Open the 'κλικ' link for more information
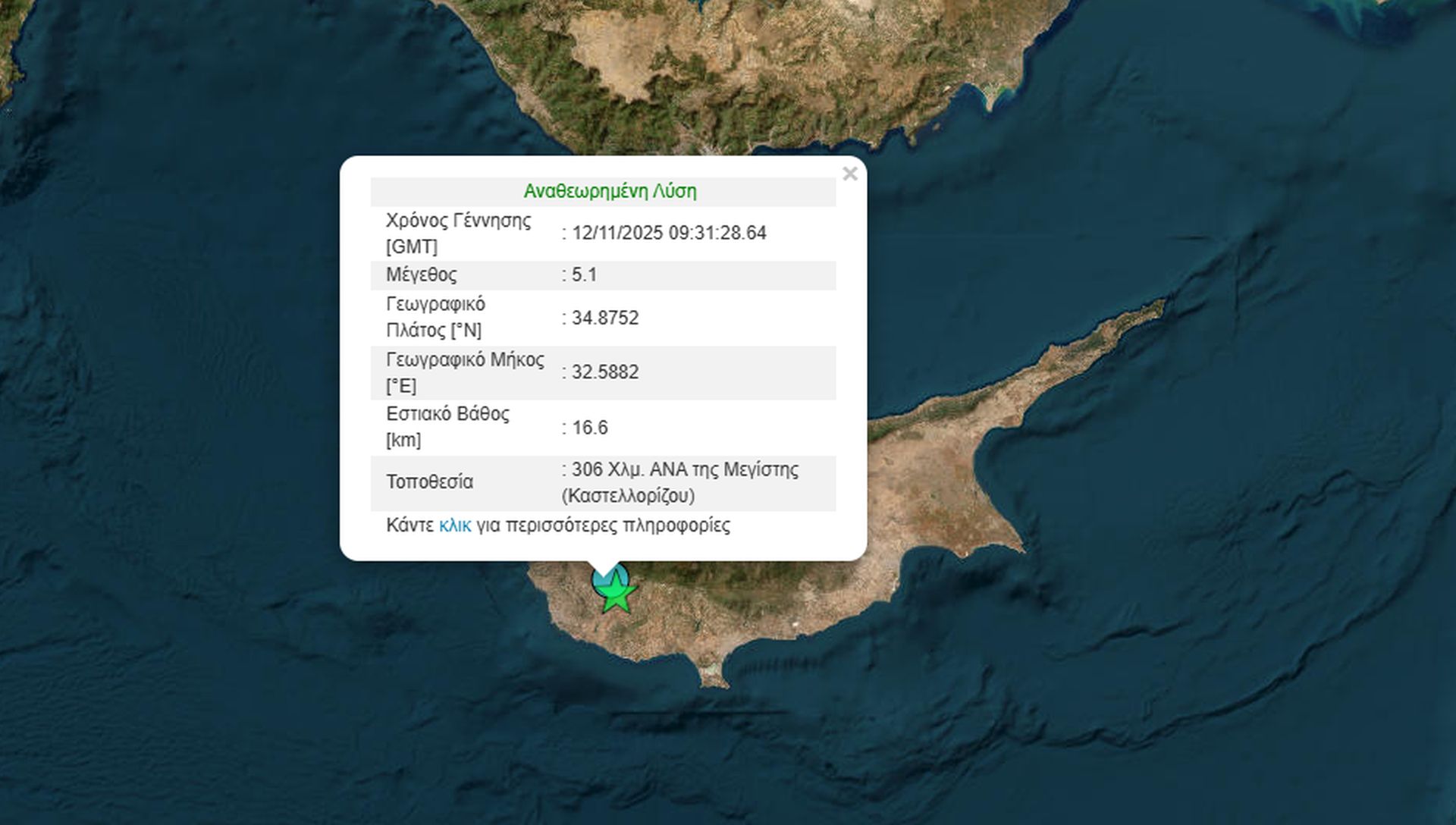1456x825 pixels. (x=455, y=525)
